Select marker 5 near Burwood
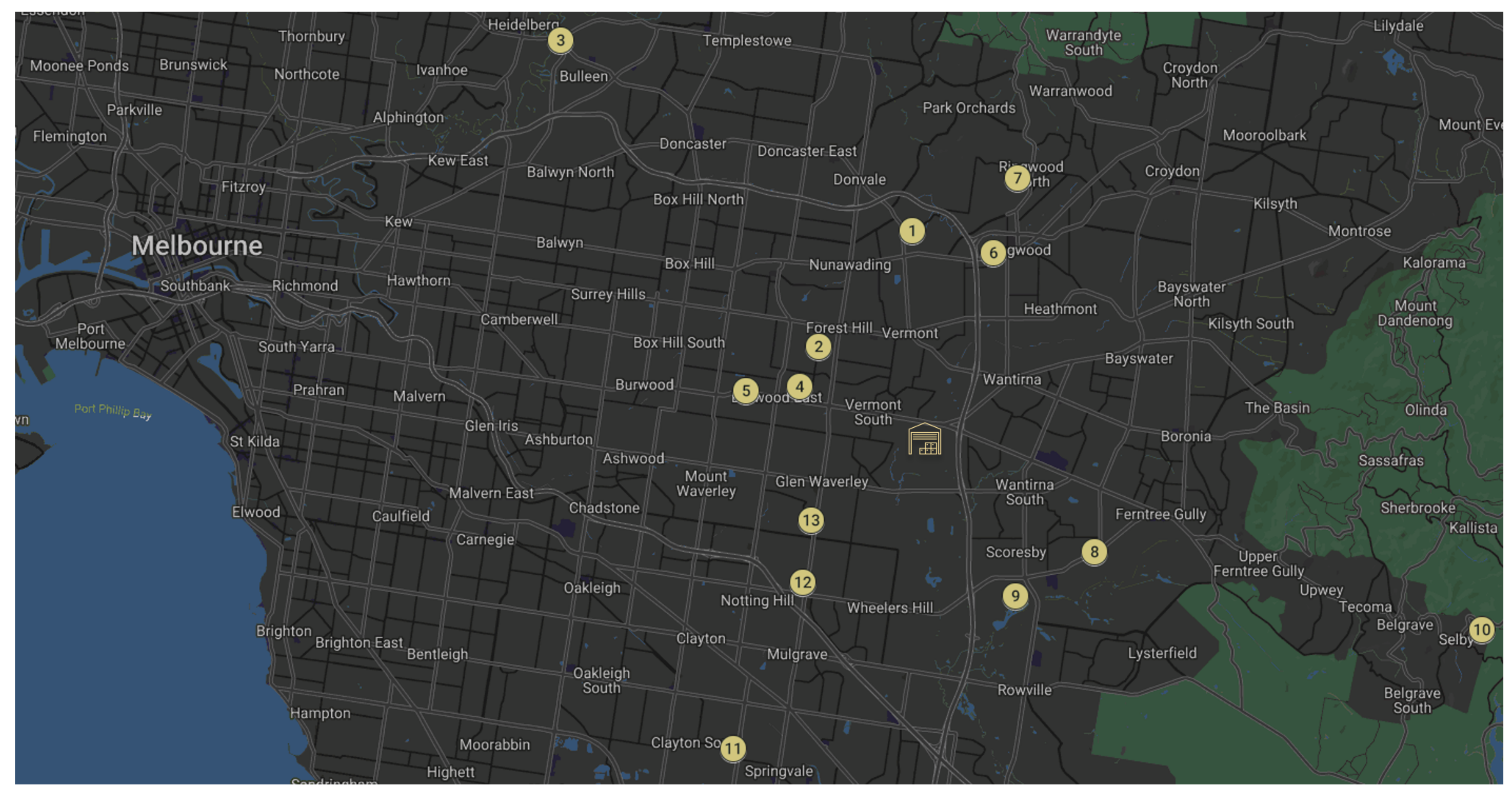 746,391
